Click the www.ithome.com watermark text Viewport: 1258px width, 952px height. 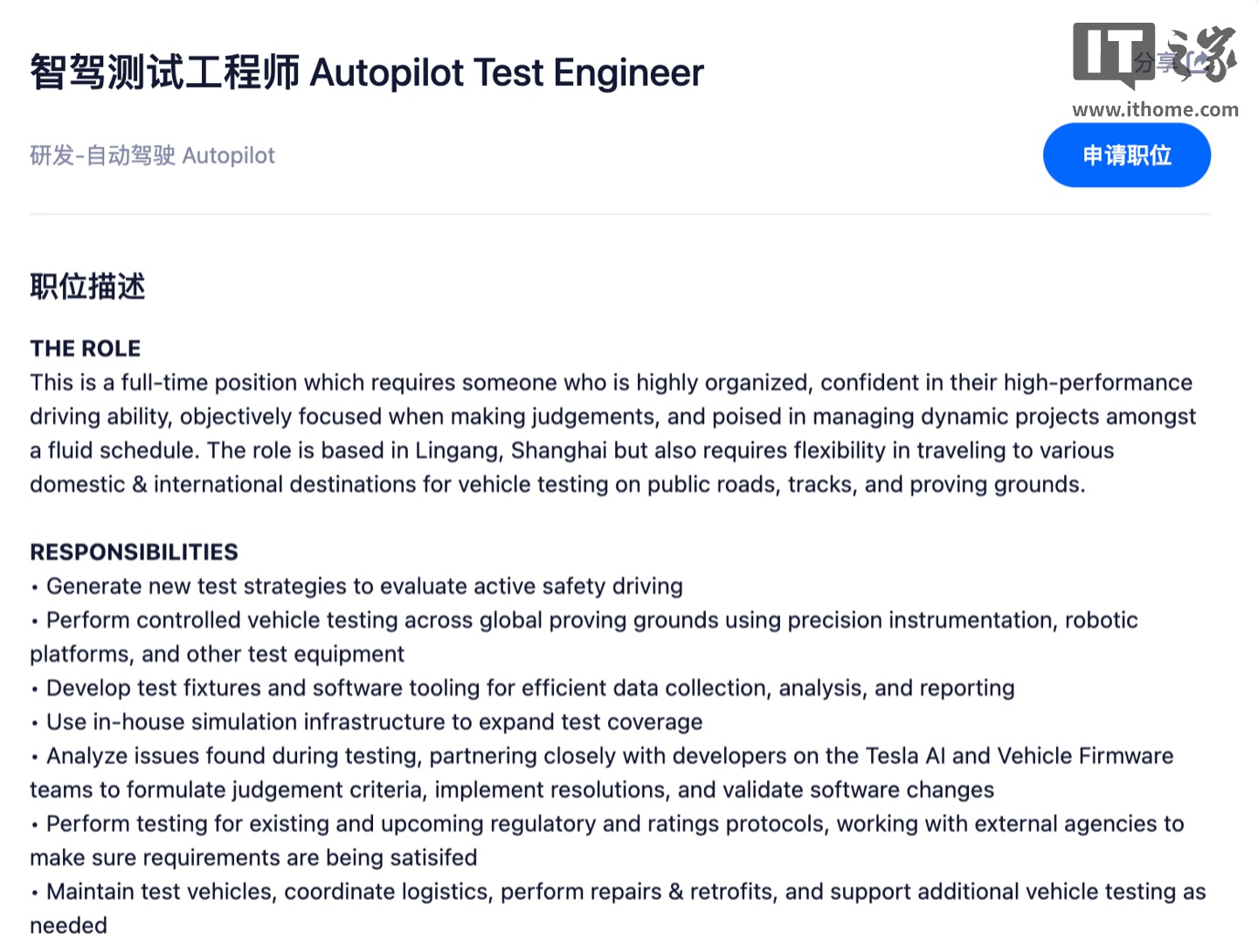point(1155,109)
